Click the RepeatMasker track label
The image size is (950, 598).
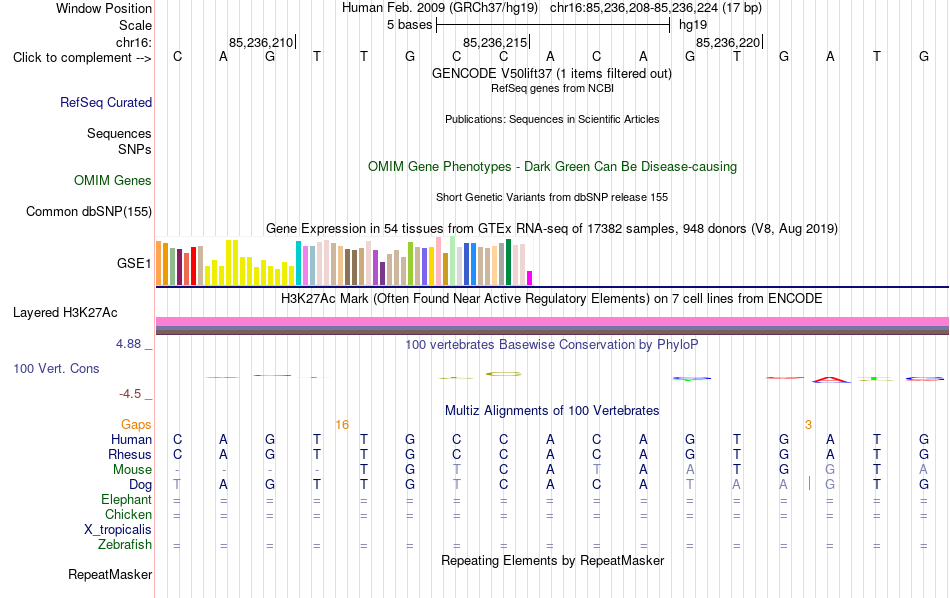(110, 574)
